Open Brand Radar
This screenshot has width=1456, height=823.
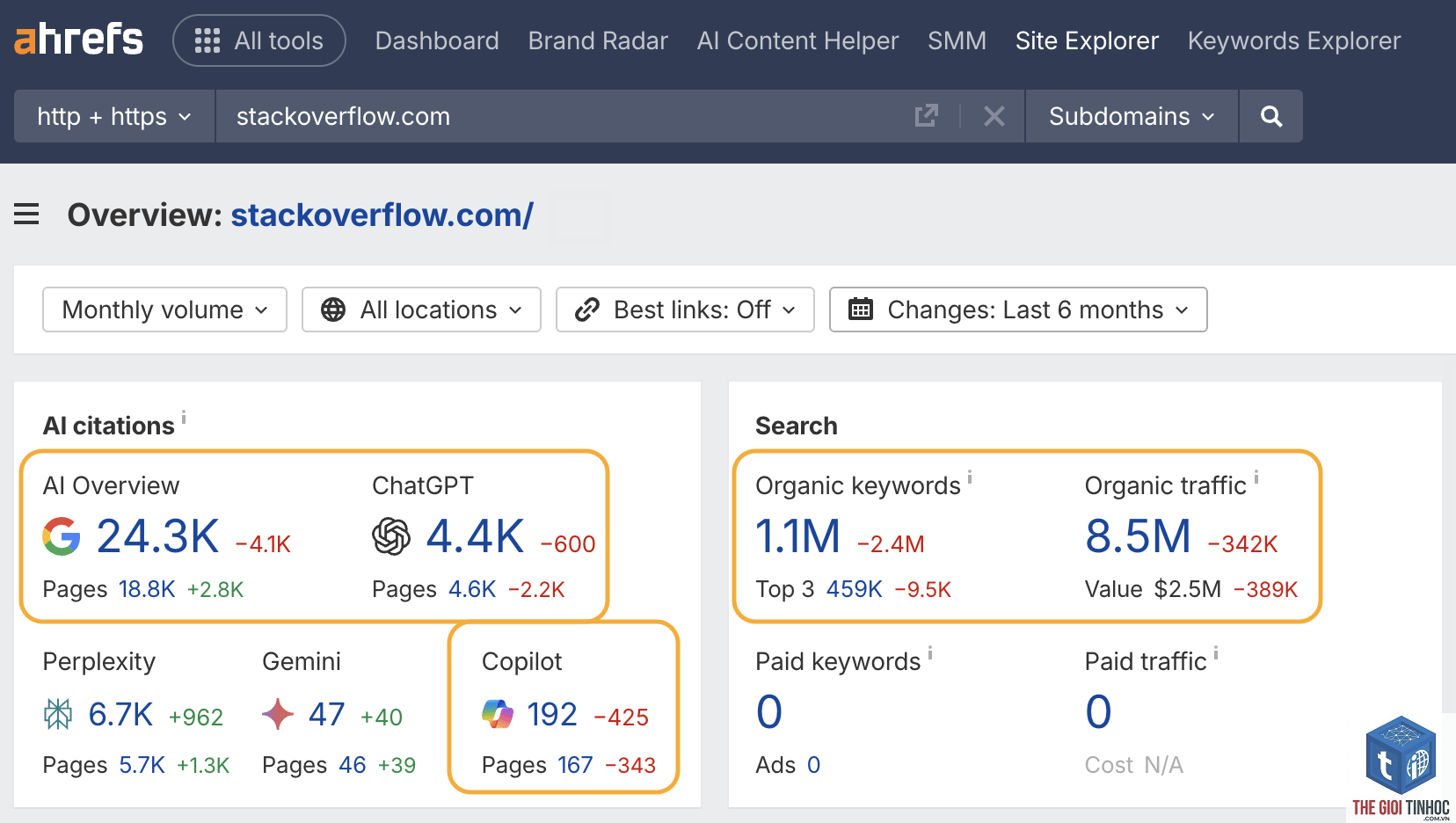tap(598, 40)
